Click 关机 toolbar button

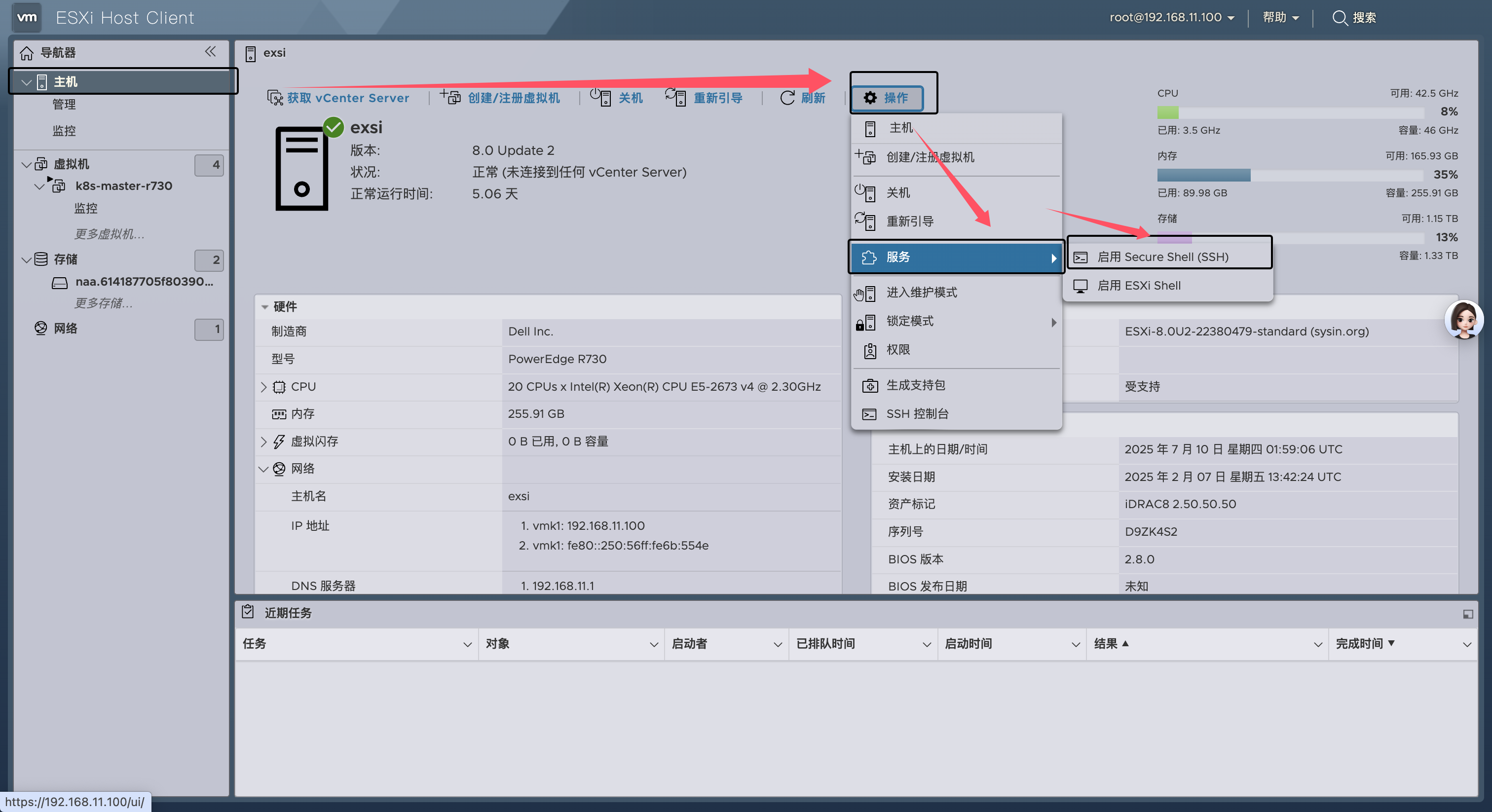pyautogui.click(x=617, y=97)
